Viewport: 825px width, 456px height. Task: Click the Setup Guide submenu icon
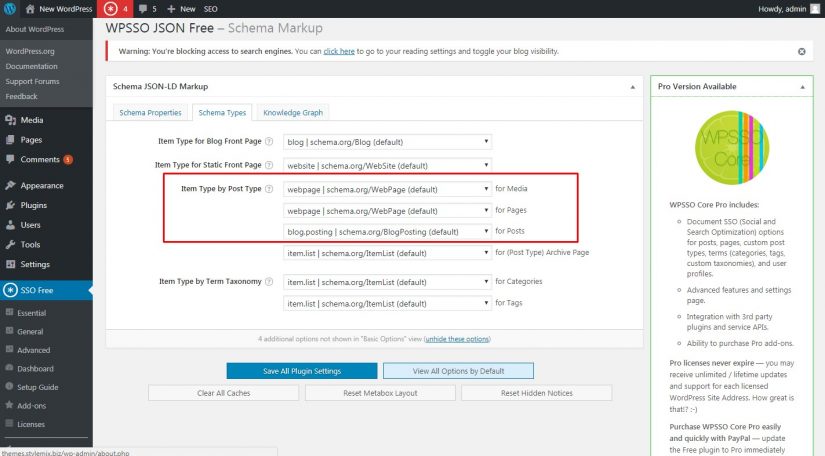point(9,386)
